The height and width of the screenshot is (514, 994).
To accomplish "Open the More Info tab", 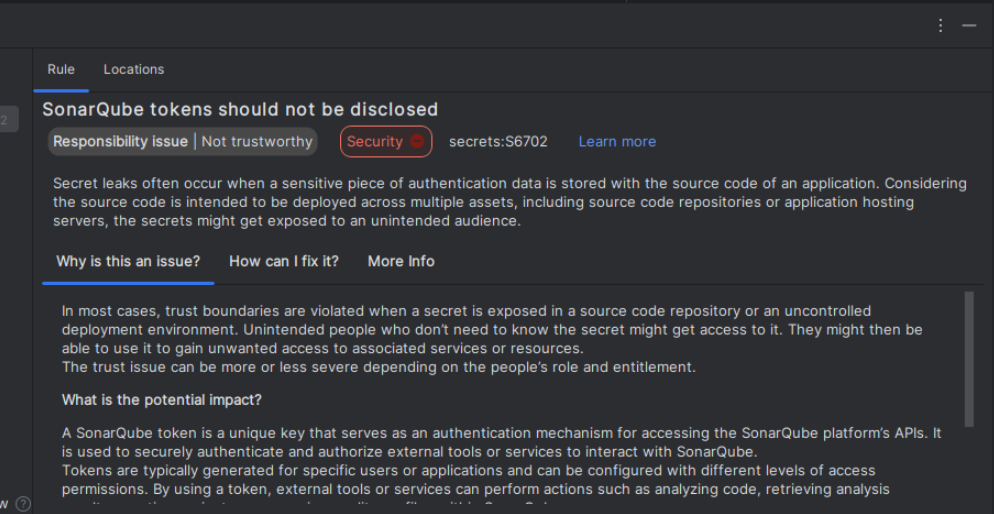I will point(401,261).
